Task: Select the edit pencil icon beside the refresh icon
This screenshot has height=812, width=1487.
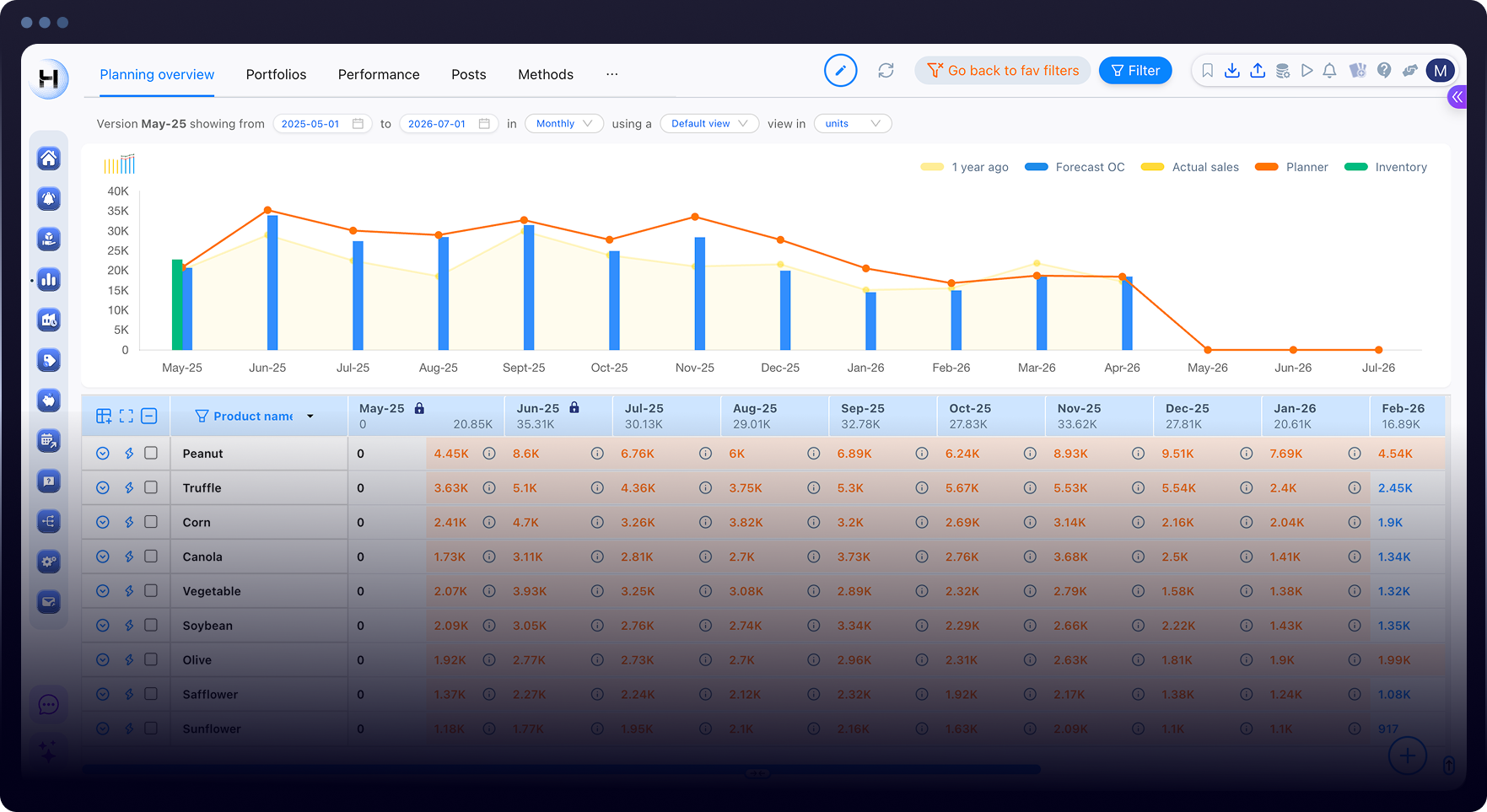Action: [840, 71]
